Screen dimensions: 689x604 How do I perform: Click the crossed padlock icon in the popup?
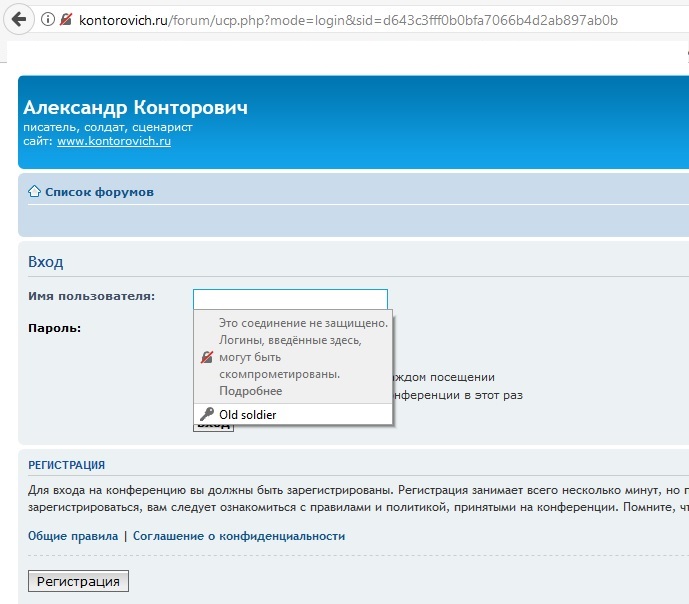[207, 357]
